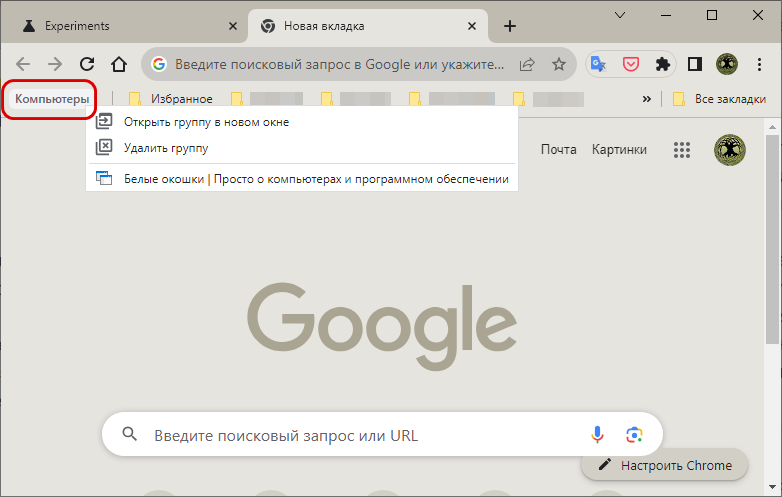Open a new tab with plus button
This screenshot has width=782, height=497.
tap(510, 26)
